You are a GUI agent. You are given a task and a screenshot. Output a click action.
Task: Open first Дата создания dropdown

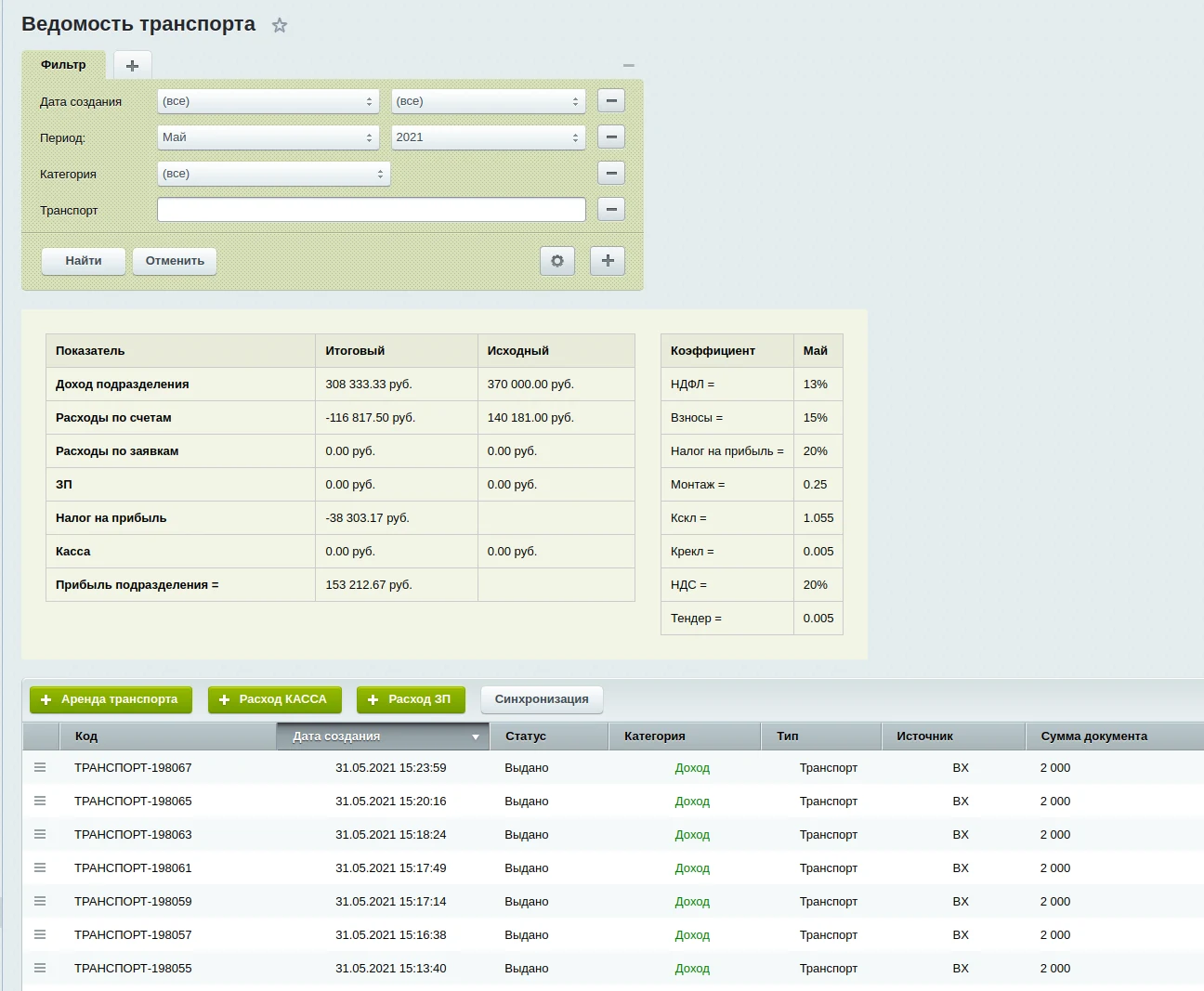tap(268, 101)
